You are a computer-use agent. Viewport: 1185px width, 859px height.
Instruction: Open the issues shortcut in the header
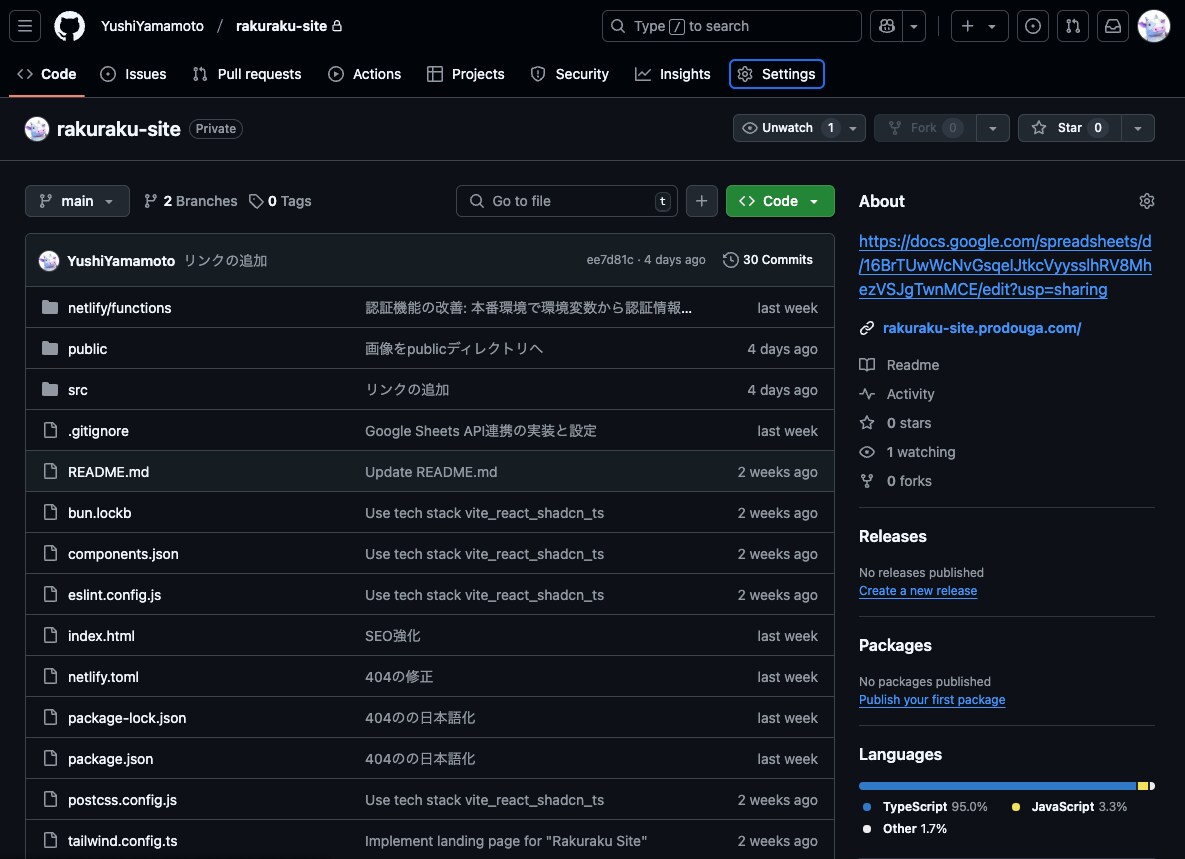click(x=1032, y=26)
